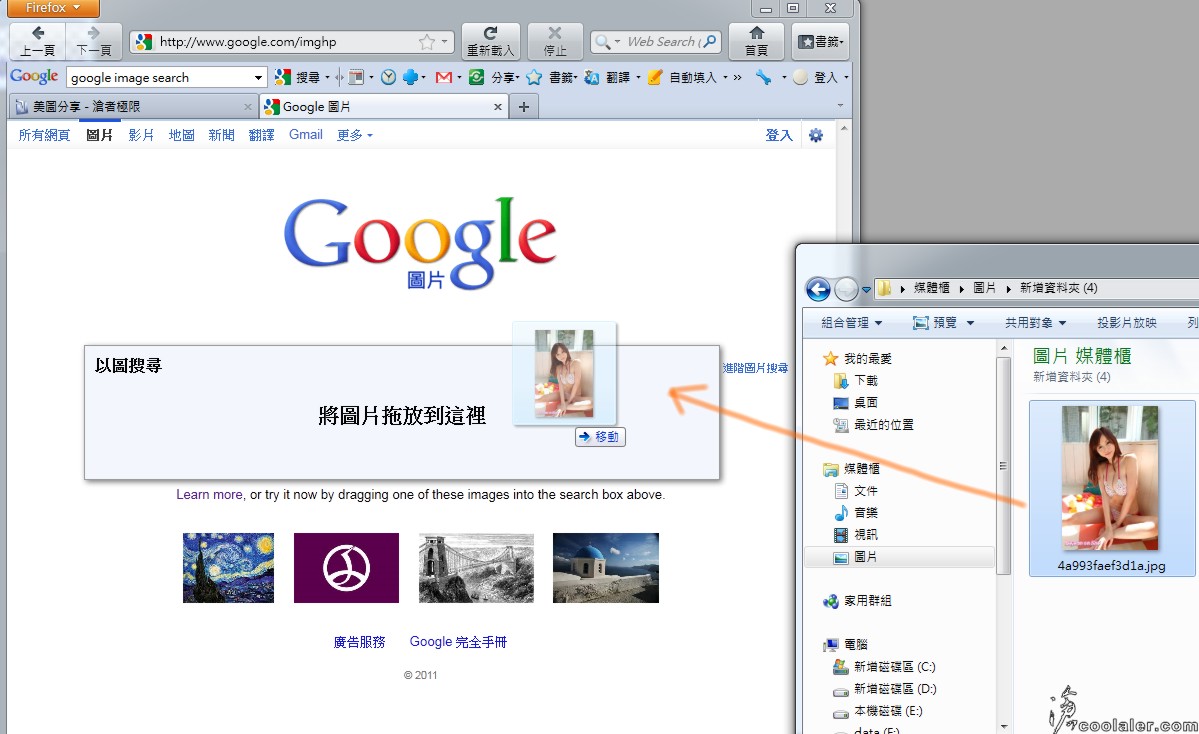Click the Web Search input field
The width and height of the screenshot is (1199, 734).
point(661,42)
